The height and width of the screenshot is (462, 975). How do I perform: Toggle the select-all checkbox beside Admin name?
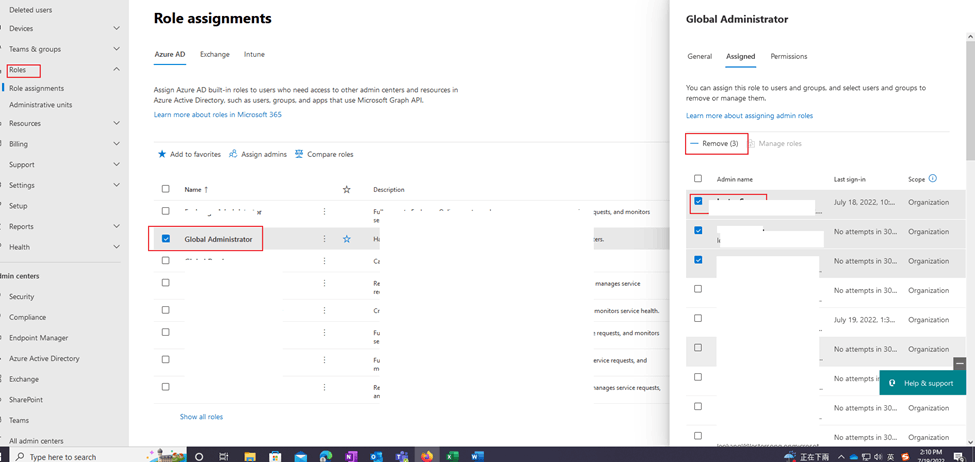pos(698,178)
